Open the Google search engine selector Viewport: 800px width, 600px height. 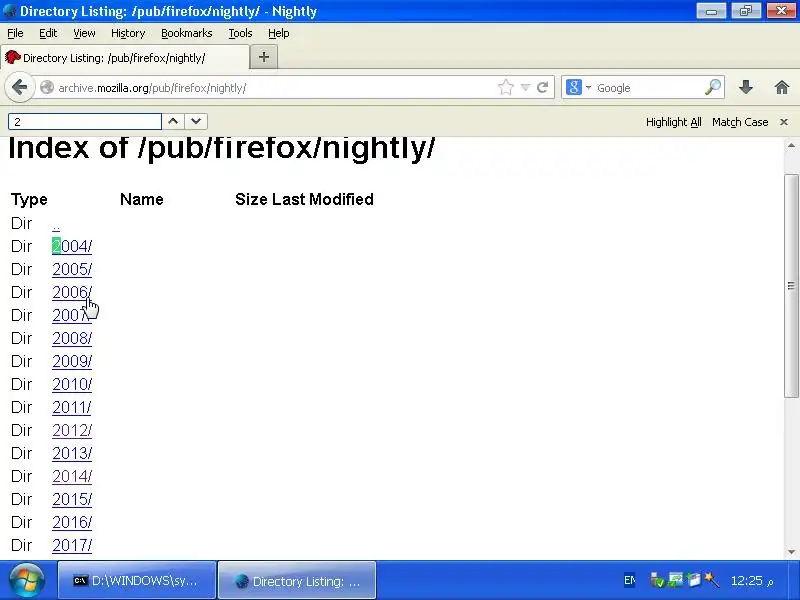[578, 87]
